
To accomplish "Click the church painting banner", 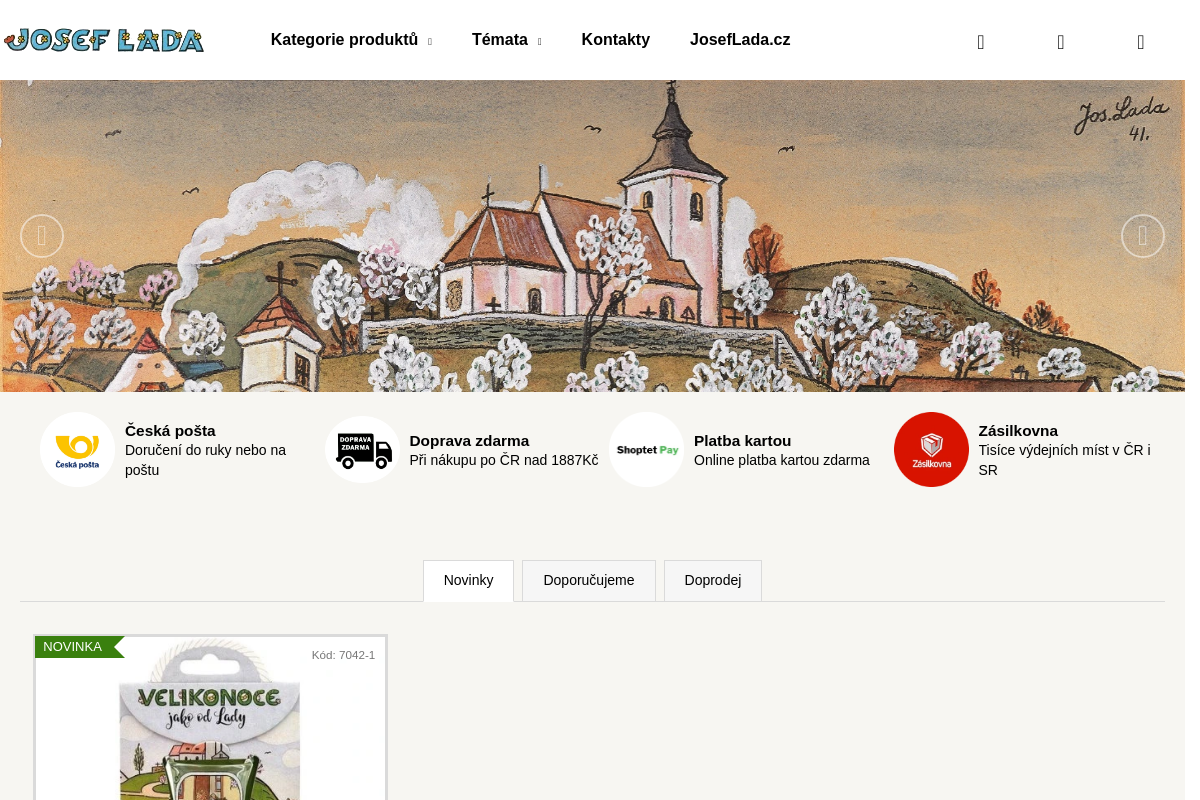I will pyautogui.click(x=592, y=236).
